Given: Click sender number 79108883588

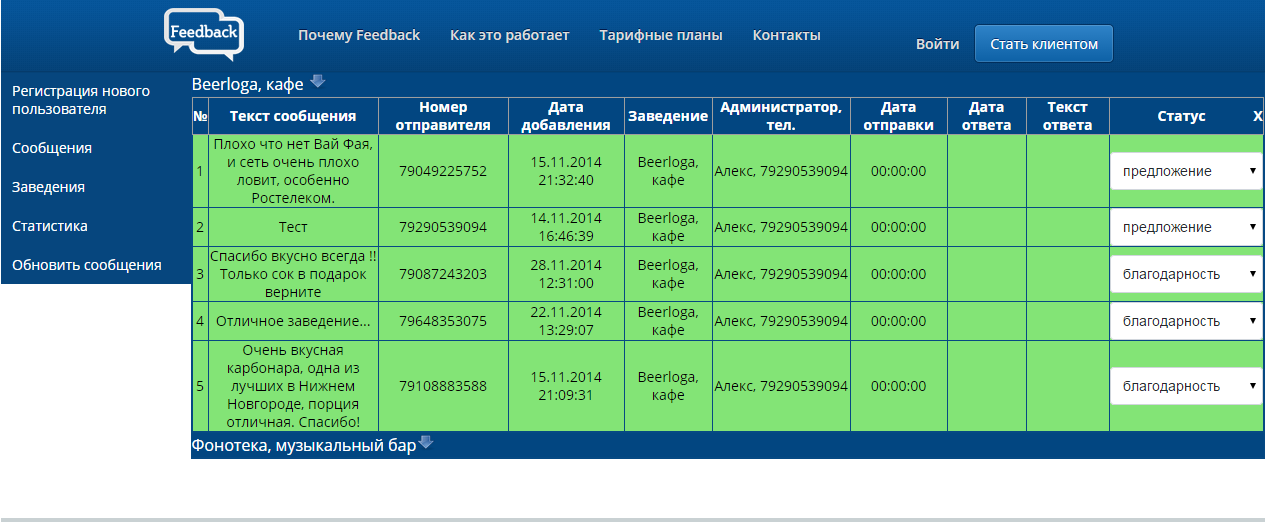Looking at the screenshot, I should coord(443,386).
